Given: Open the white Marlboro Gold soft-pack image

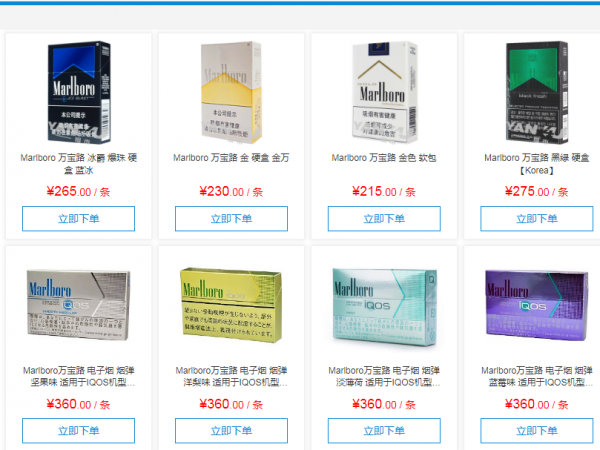Looking at the screenshot, I should coord(385,93).
